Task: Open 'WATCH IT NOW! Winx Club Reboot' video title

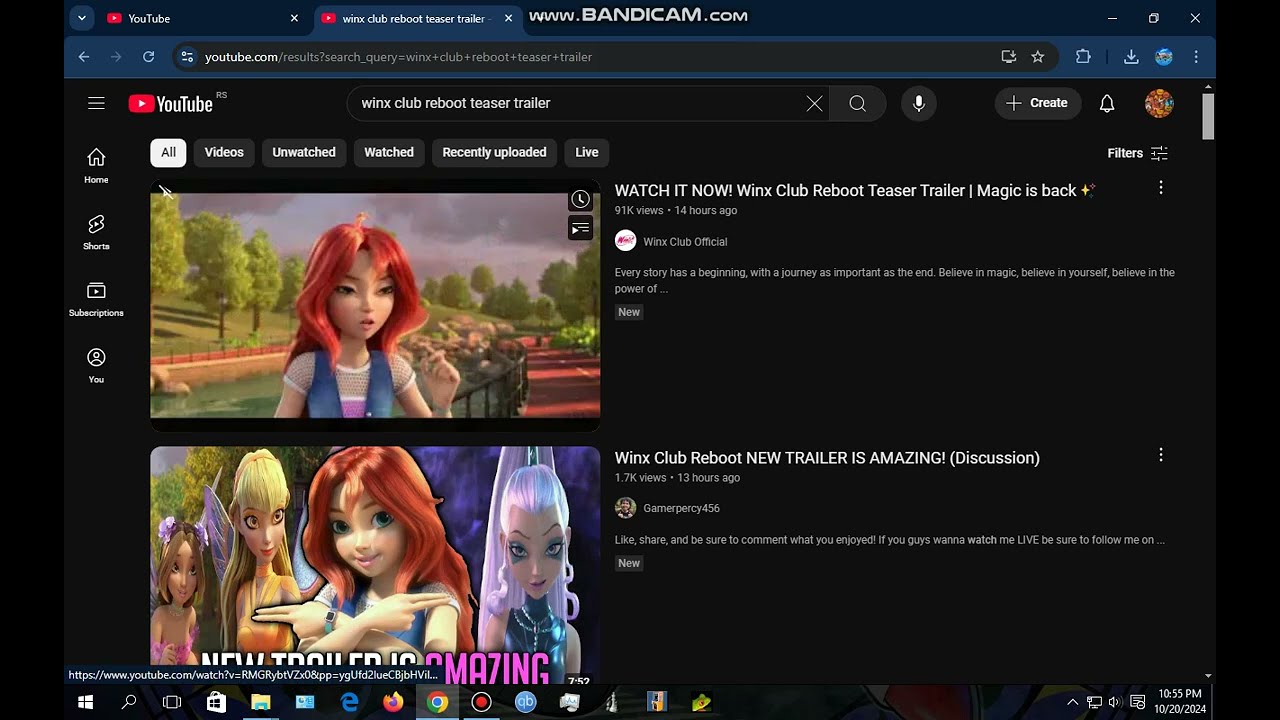Action: [855, 190]
